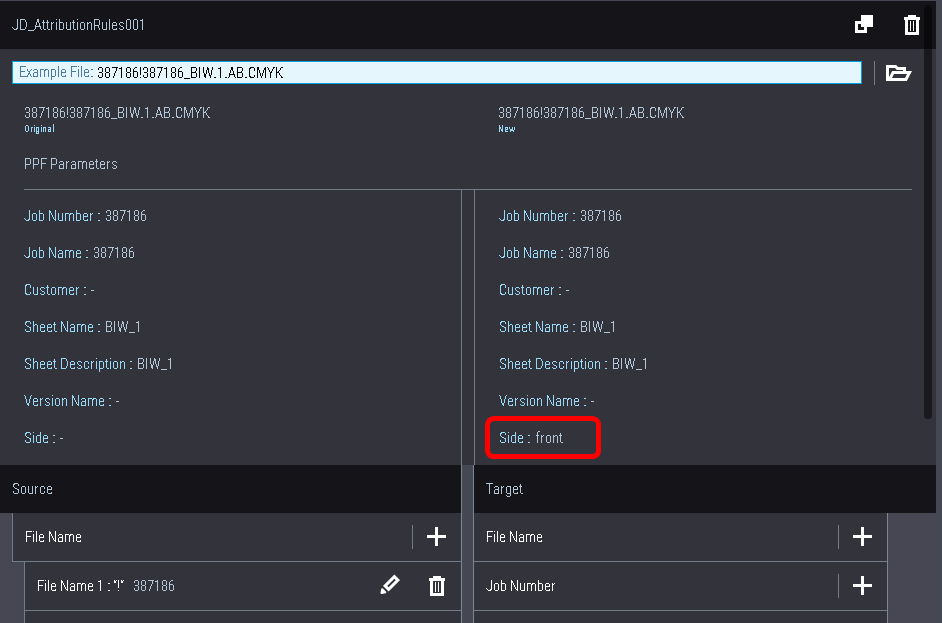This screenshot has height=623, width=942.
Task: Click New 'Customer : -' text
Action: tap(534, 290)
